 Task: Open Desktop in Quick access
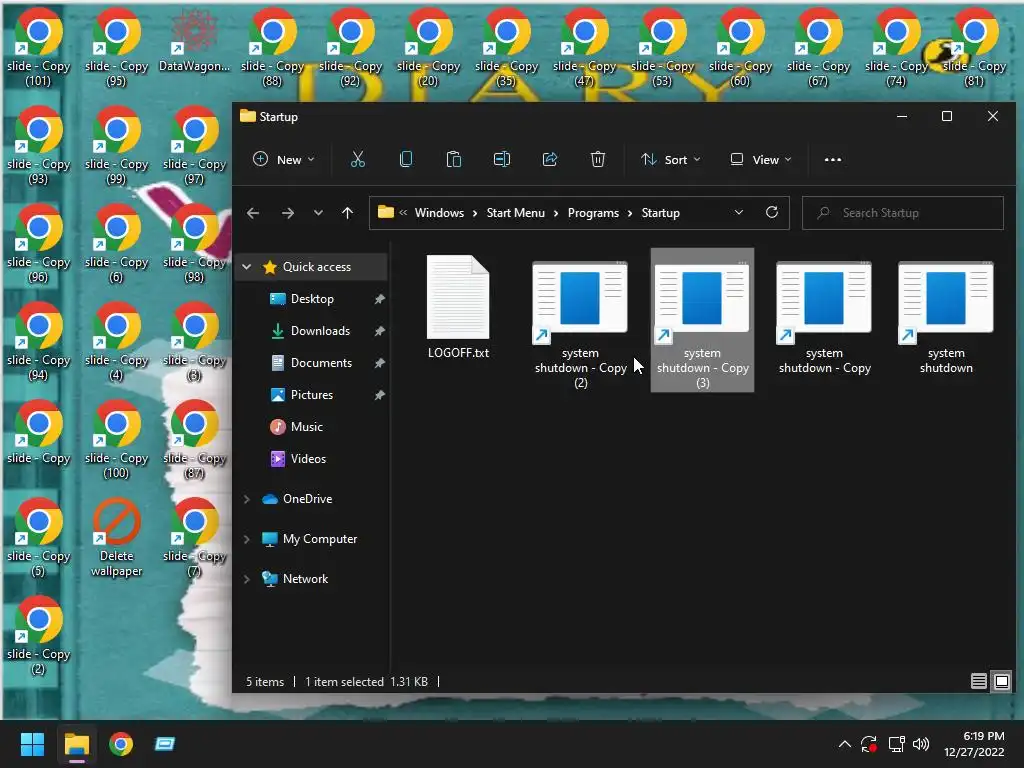tap(312, 298)
